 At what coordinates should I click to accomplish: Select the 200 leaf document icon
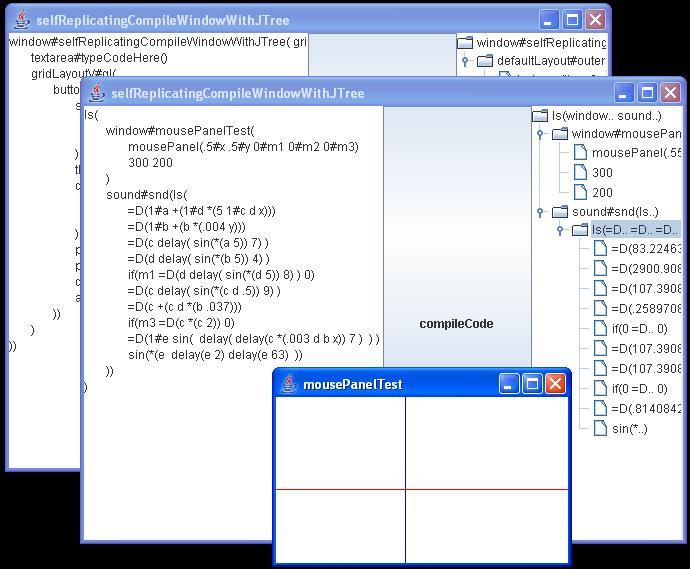coord(580,192)
